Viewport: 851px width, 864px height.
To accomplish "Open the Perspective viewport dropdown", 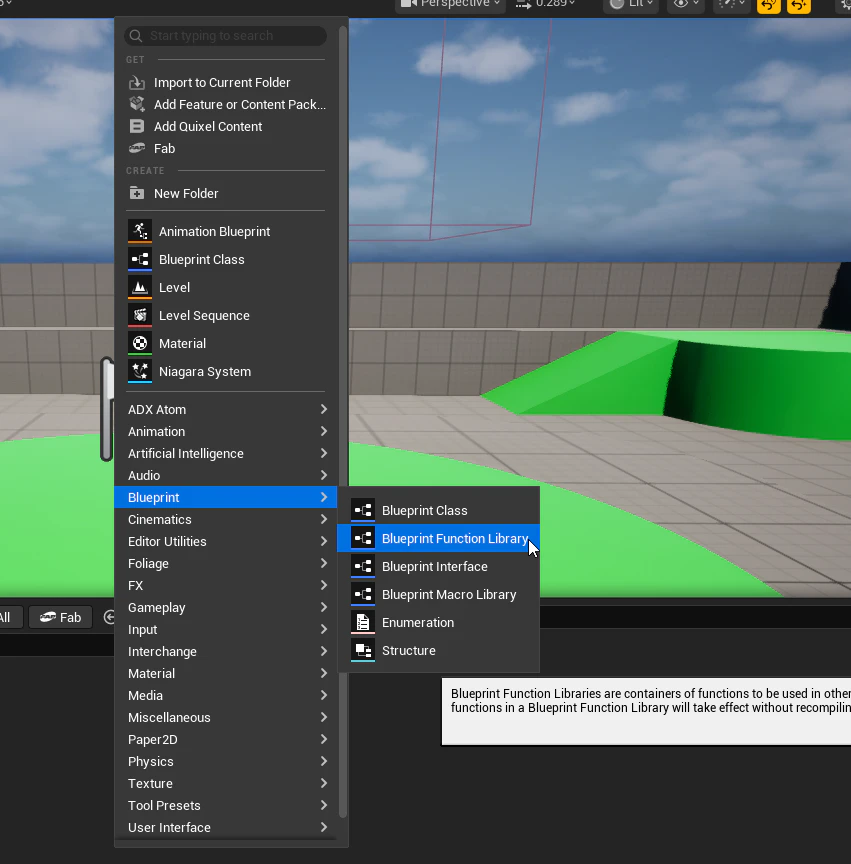I will [450, 4].
